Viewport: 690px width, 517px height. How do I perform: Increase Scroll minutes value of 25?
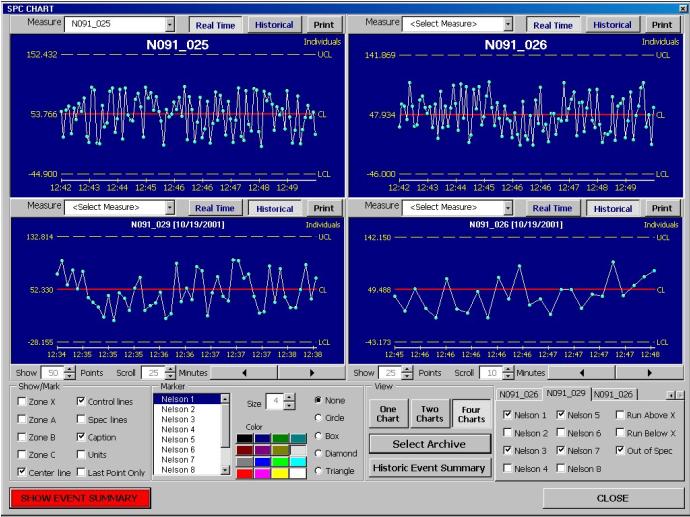point(170,370)
